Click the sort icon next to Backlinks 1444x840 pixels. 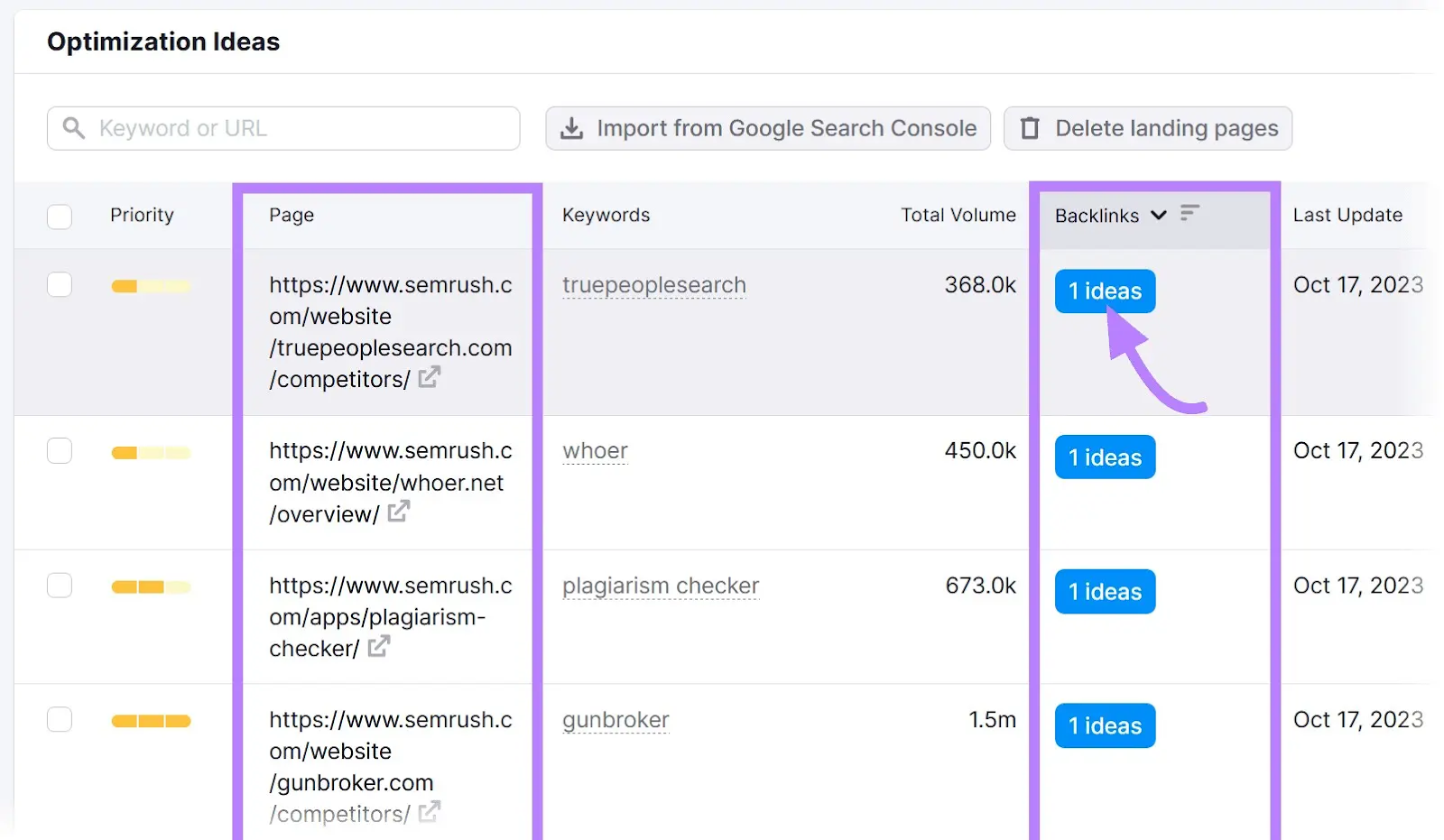(x=1189, y=213)
